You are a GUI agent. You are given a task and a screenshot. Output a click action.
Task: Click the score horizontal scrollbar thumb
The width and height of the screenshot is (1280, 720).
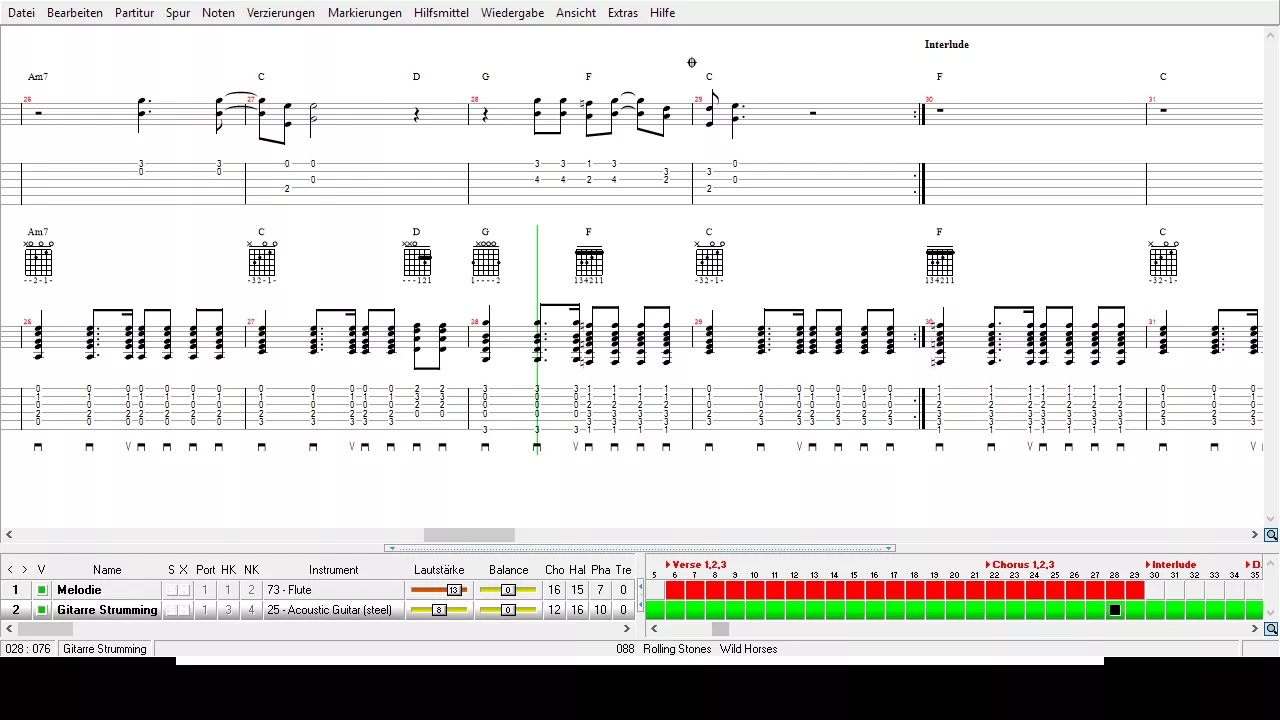tap(469, 535)
